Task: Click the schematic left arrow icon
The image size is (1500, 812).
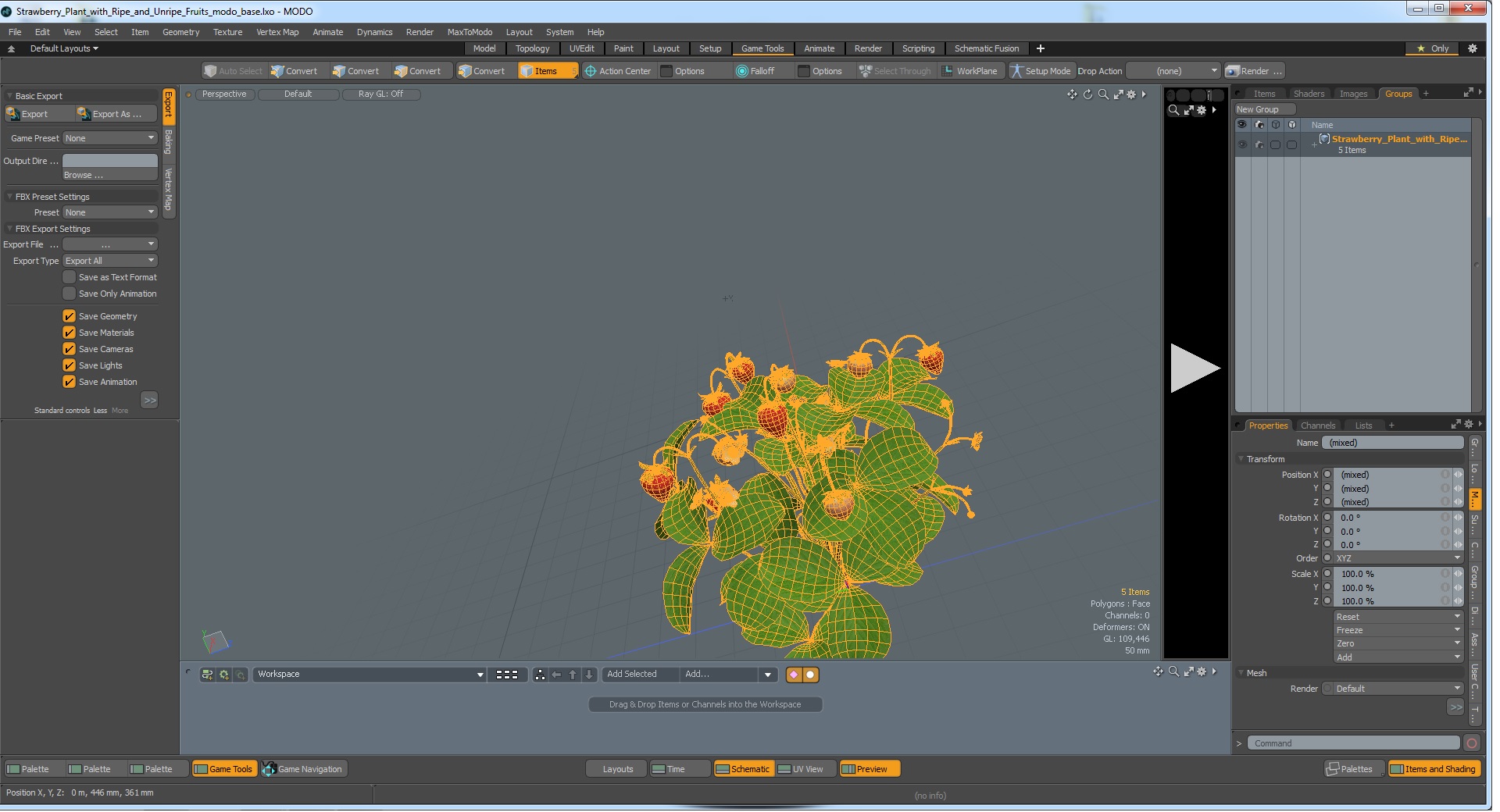Action: tap(556, 675)
